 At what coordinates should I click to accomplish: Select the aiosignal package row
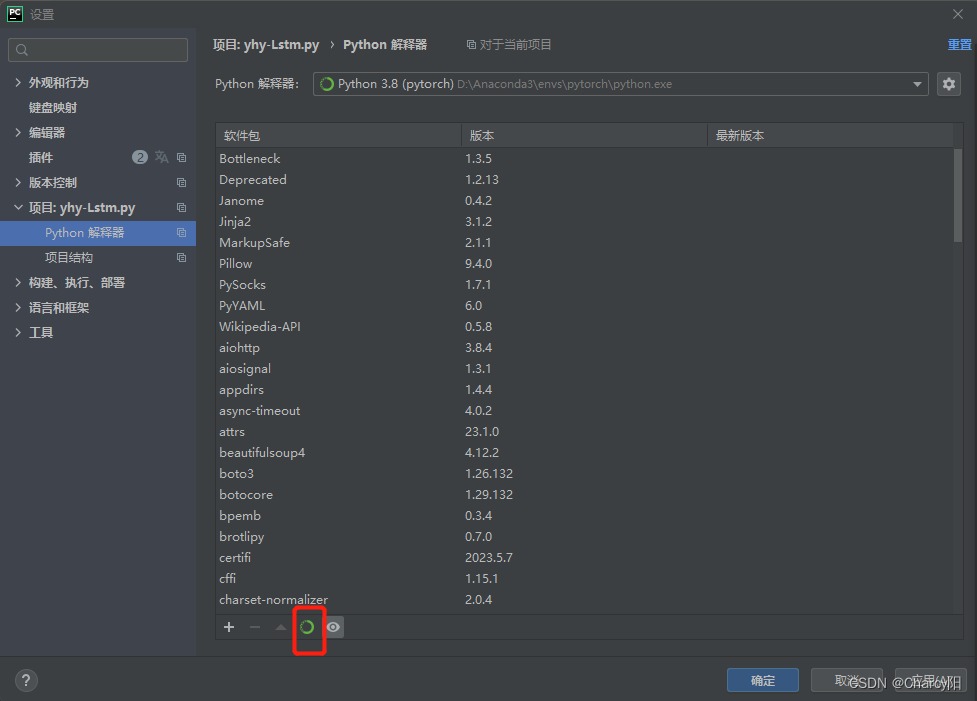pyautogui.click(x=584, y=369)
